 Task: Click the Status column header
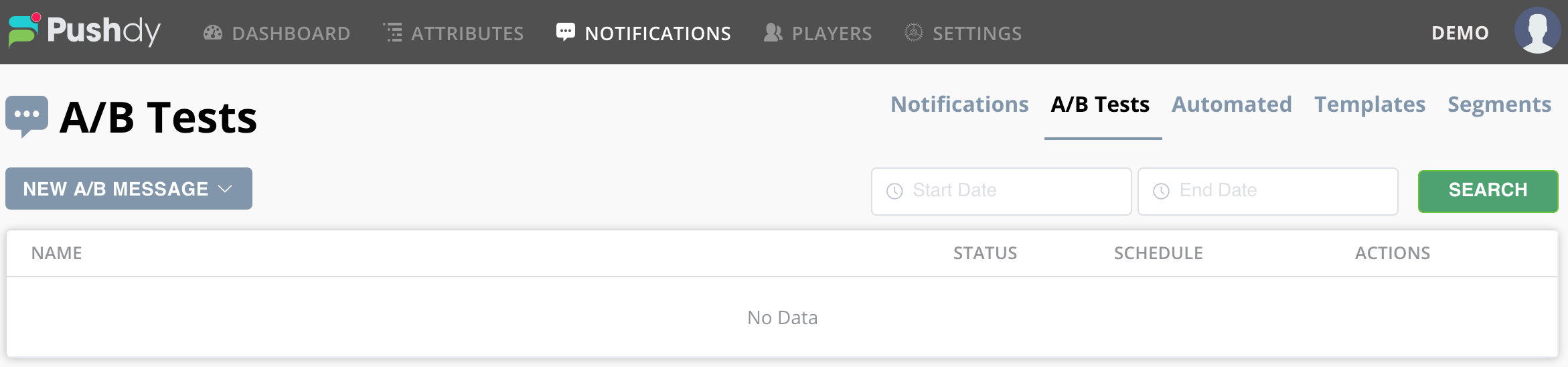pos(985,253)
